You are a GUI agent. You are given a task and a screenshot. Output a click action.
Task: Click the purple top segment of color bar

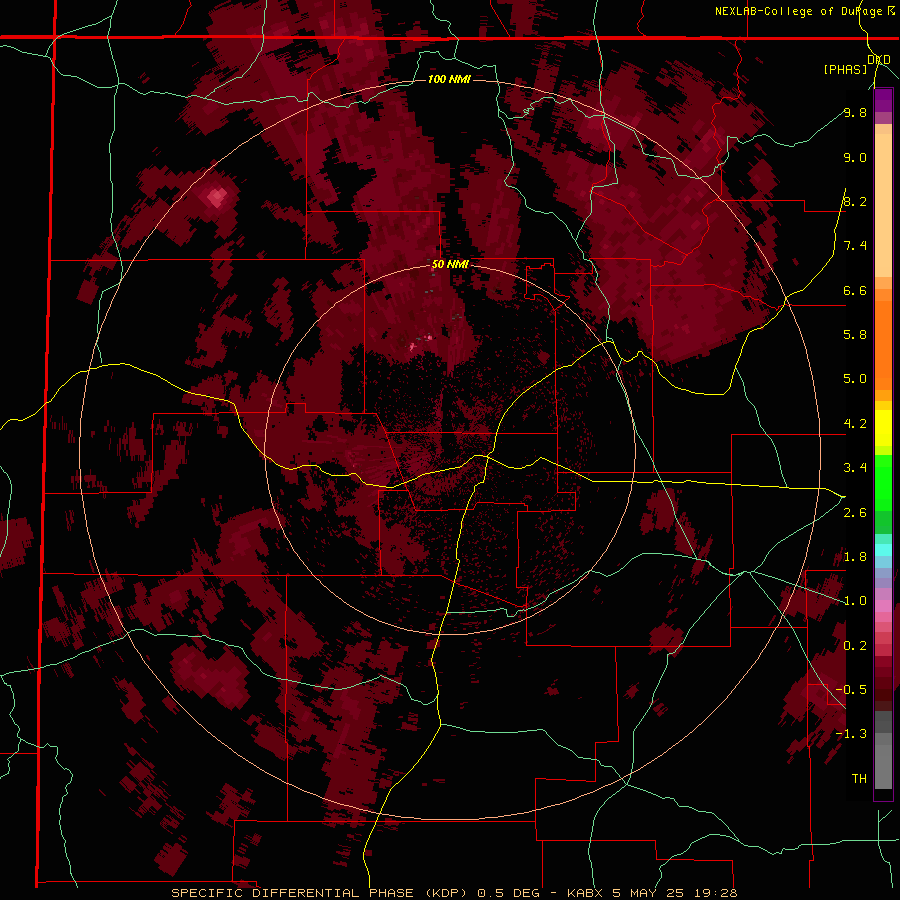click(883, 100)
